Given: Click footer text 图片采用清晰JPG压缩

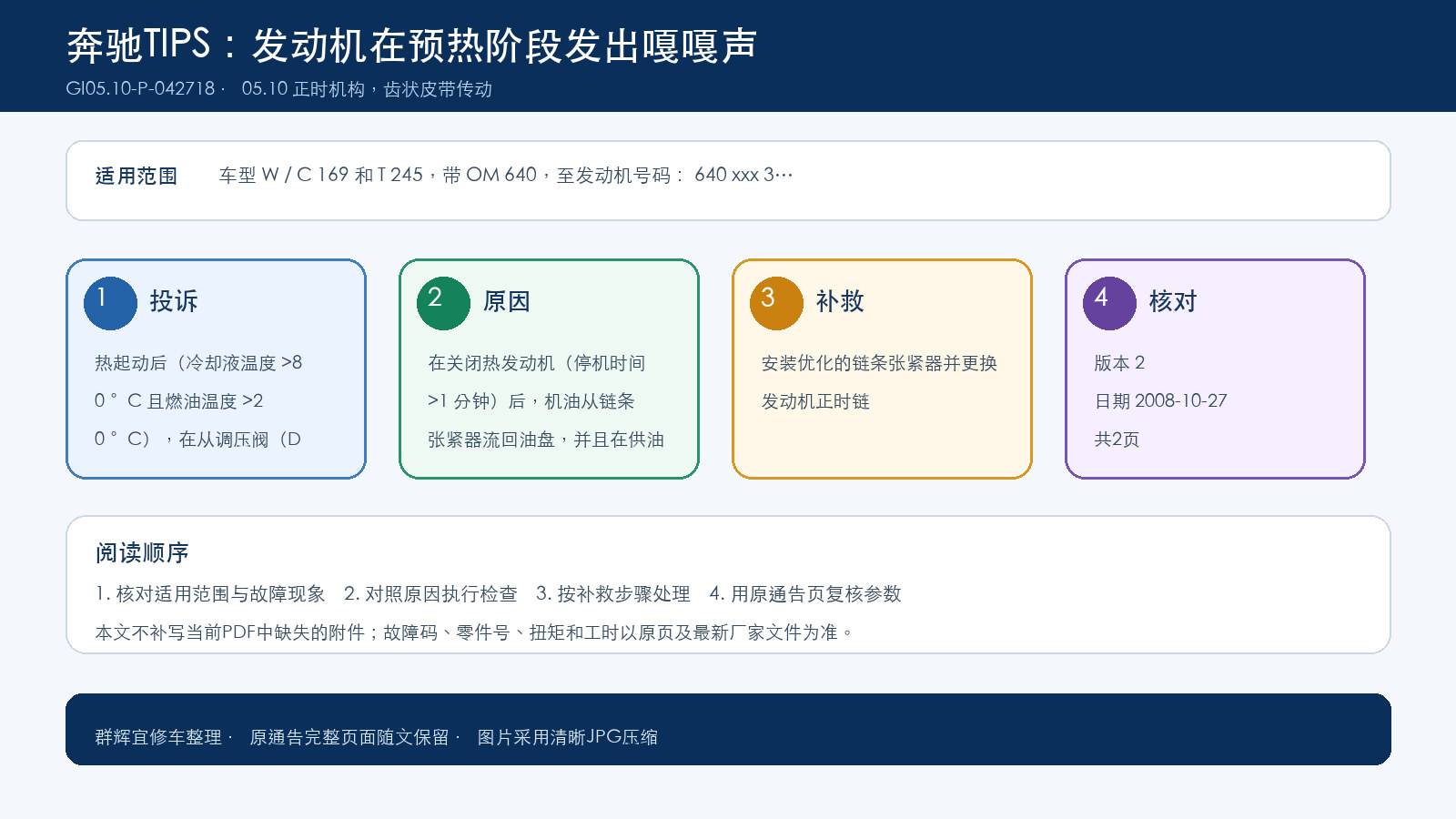Looking at the screenshot, I should point(568,737).
